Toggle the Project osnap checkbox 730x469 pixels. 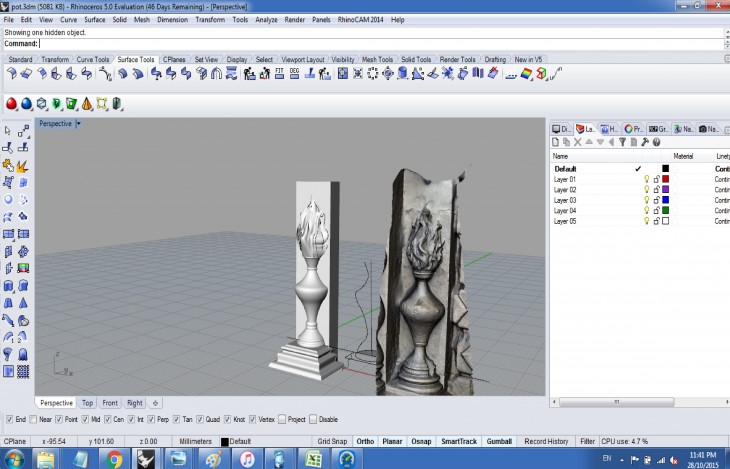(x=282, y=419)
